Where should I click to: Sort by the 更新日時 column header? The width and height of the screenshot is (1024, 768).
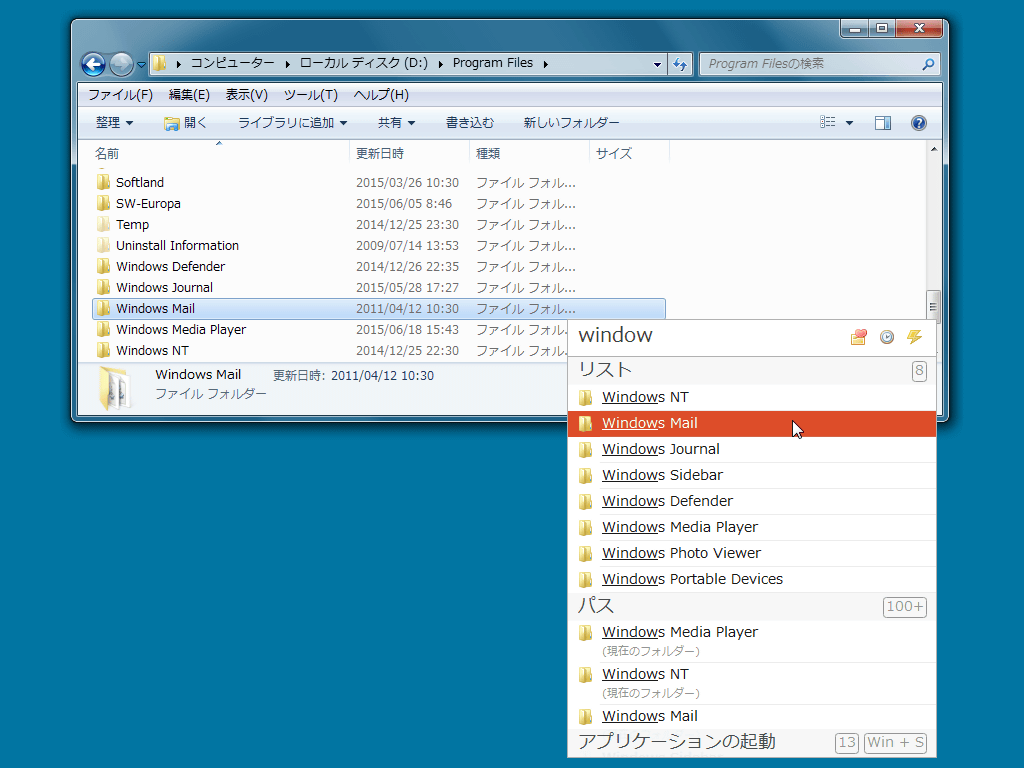[x=409, y=153]
